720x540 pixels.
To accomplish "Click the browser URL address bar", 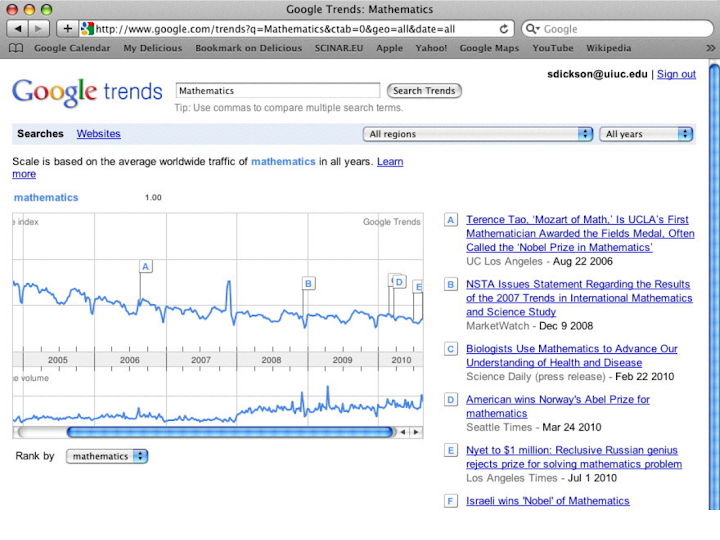I will click(x=296, y=29).
